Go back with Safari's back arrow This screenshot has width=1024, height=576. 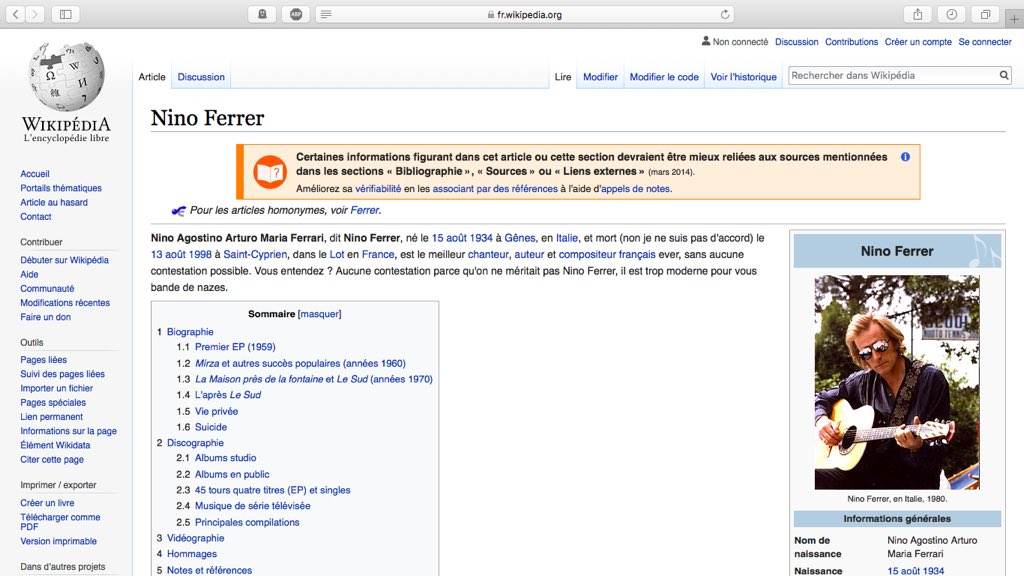tap(16, 14)
